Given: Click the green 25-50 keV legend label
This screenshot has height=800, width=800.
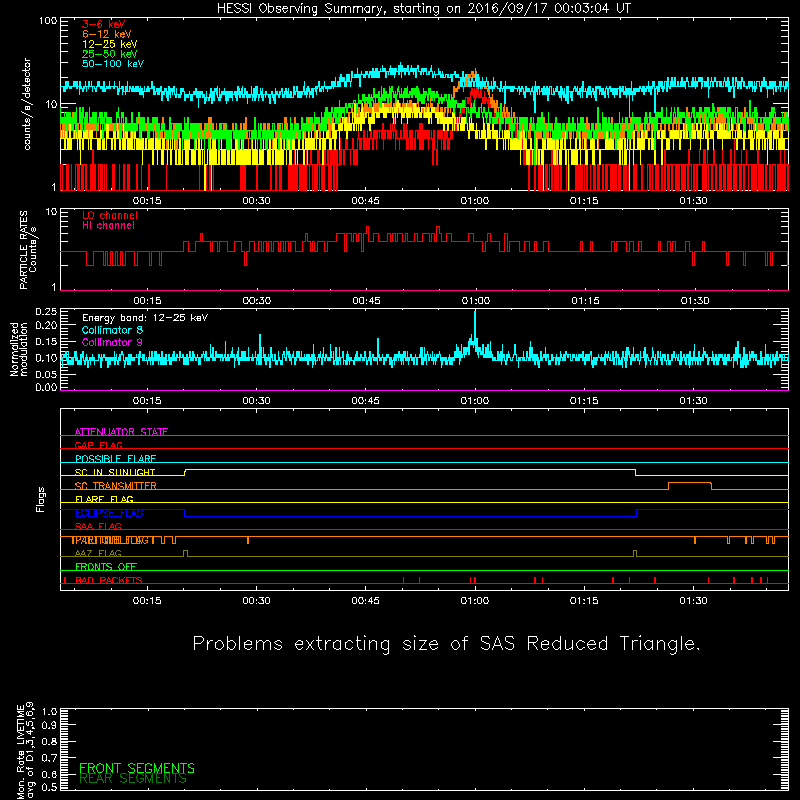Looking at the screenshot, I should pos(109,54).
